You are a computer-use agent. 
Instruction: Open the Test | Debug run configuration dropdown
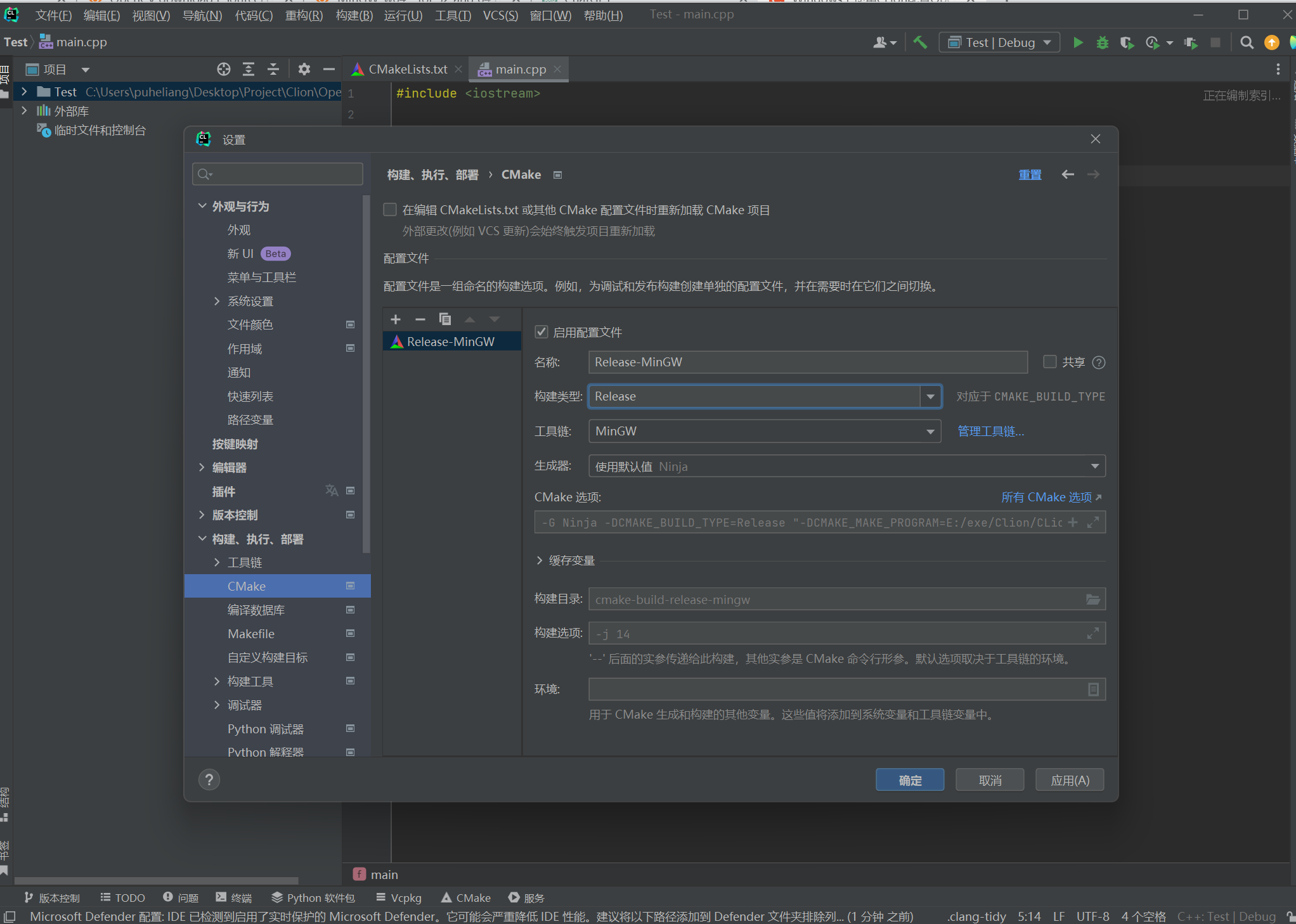click(x=999, y=42)
